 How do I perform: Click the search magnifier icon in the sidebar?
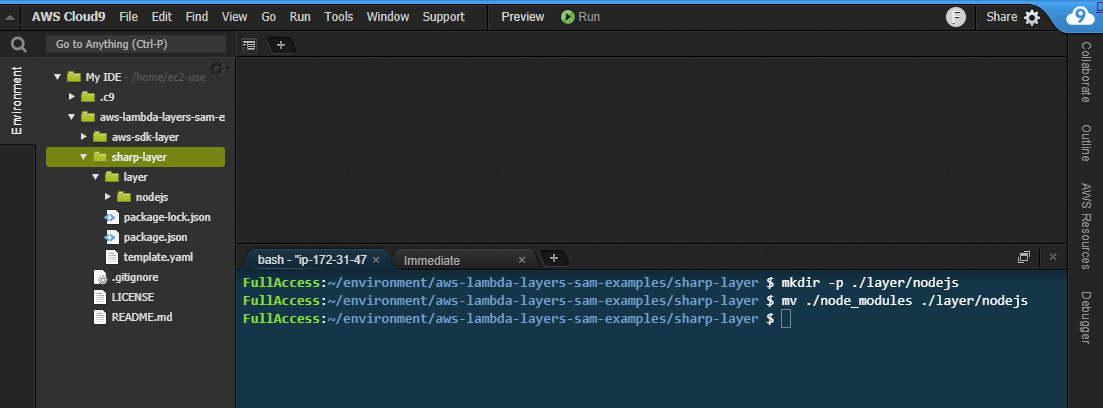tap(18, 45)
